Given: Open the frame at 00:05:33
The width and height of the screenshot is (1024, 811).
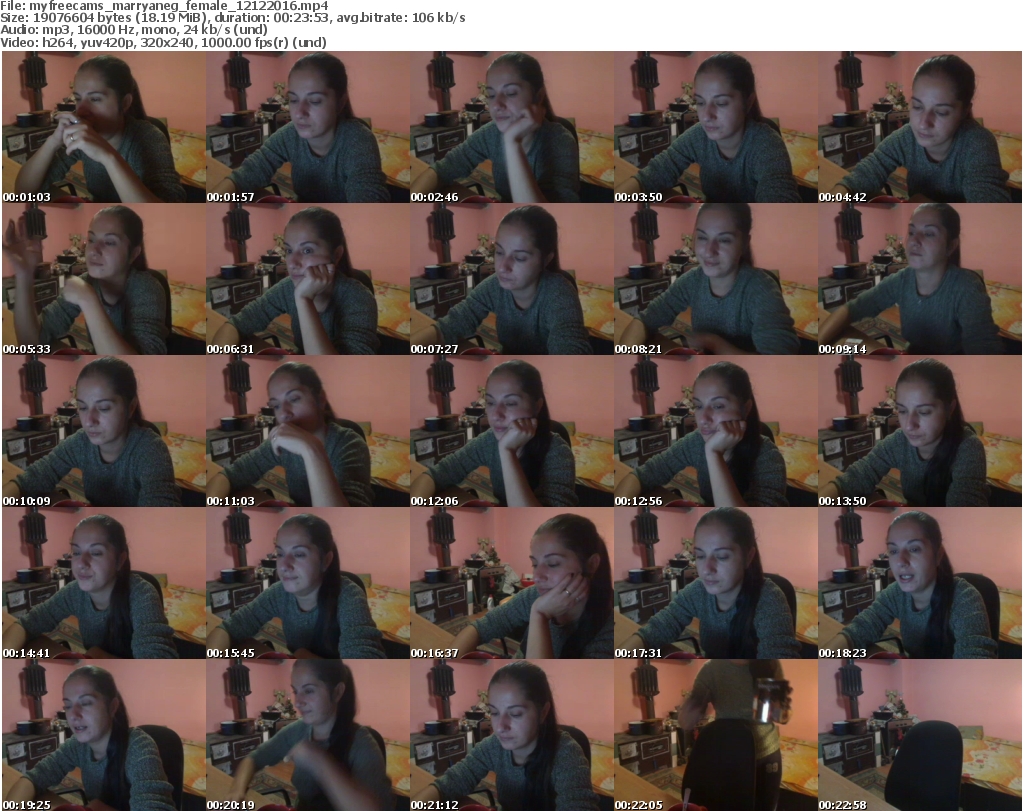Looking at the screenshot, I should pyautogui.click(x=104, y=279).
